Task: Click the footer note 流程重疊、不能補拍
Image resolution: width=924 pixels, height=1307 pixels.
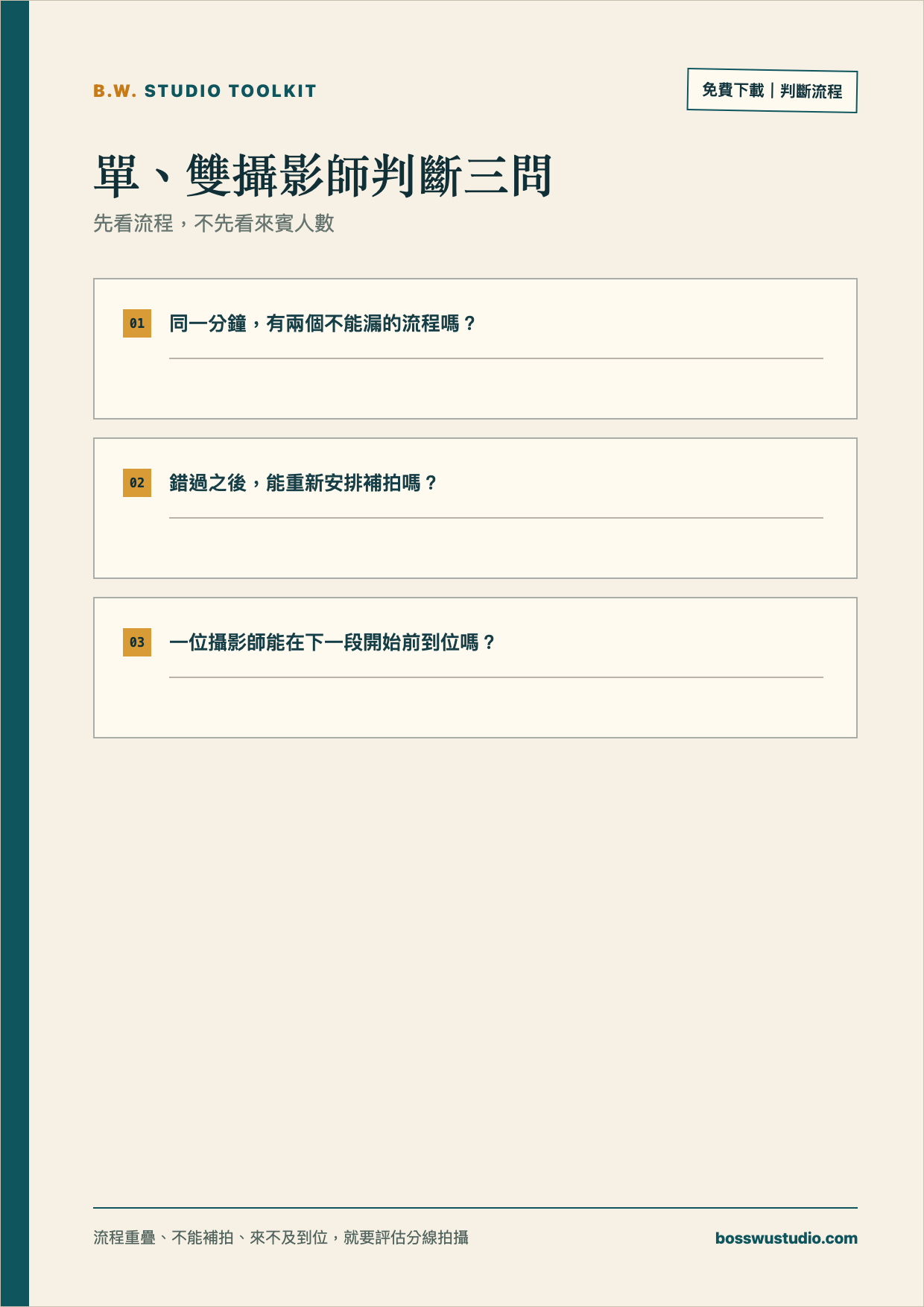Action: [x=163, y=1238]
